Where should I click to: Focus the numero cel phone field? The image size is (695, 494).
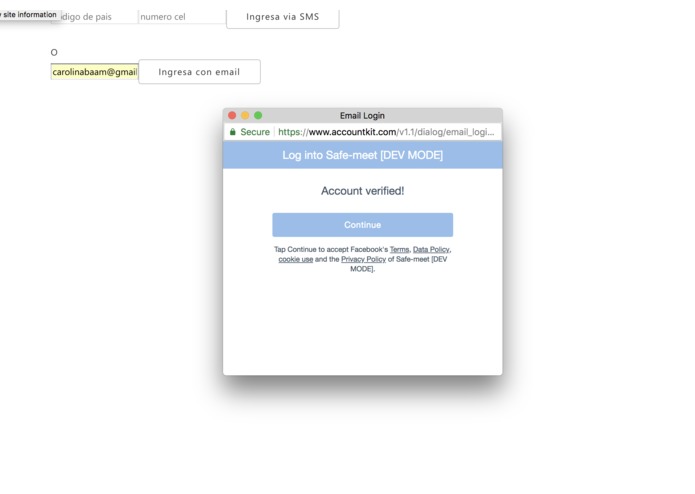tap(182, 17)
